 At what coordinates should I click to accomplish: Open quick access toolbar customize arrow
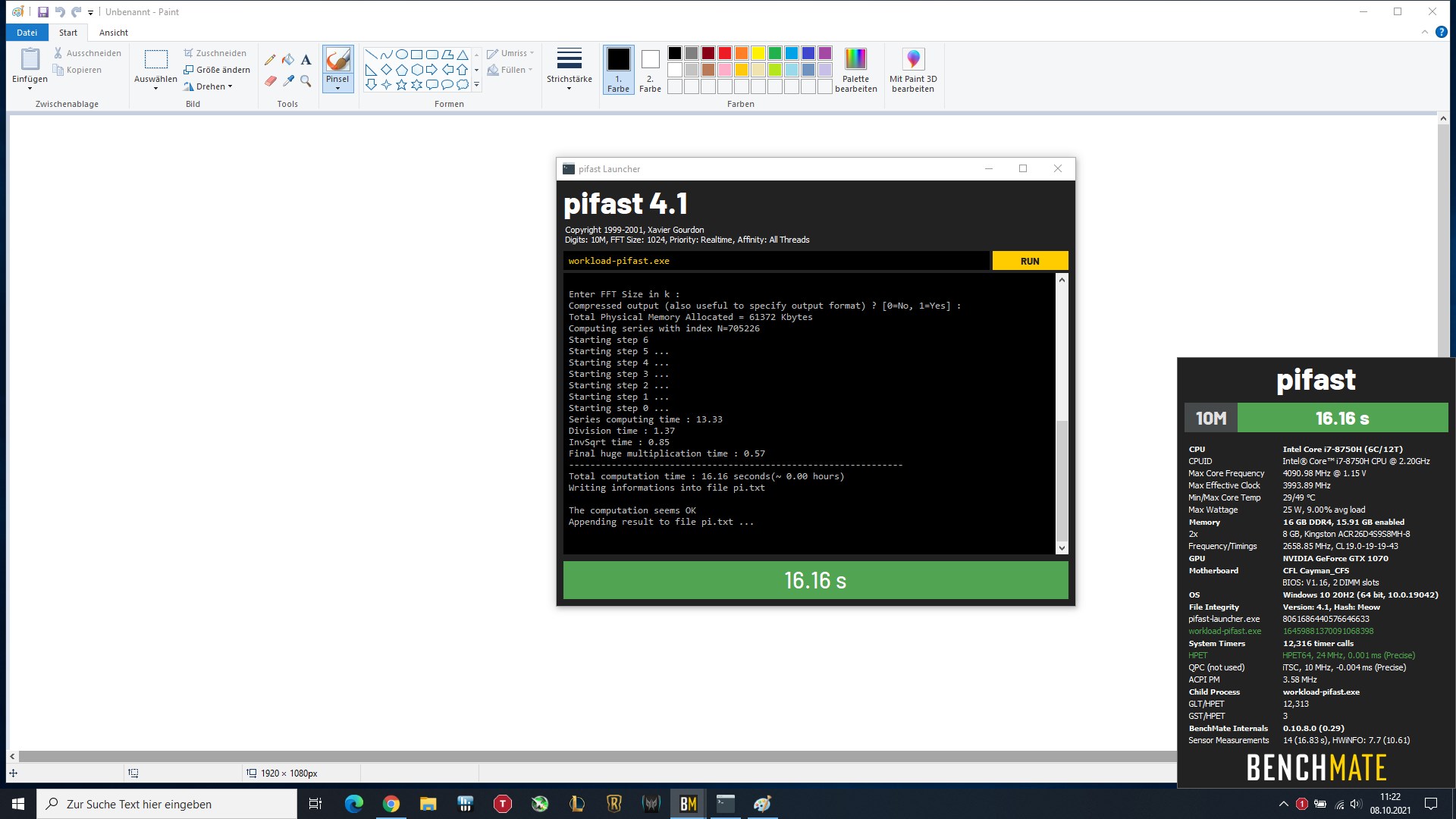point(90,13)
